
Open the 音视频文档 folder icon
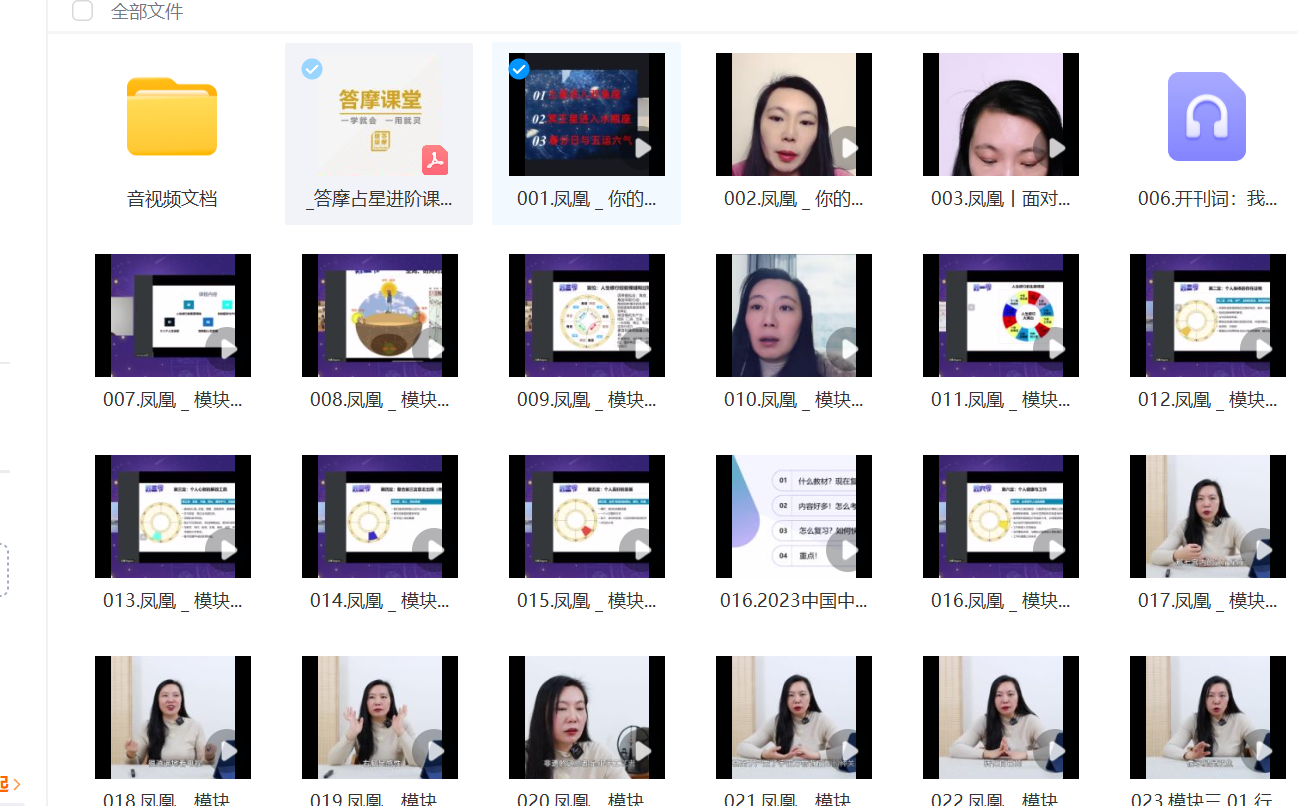(172, 117)
